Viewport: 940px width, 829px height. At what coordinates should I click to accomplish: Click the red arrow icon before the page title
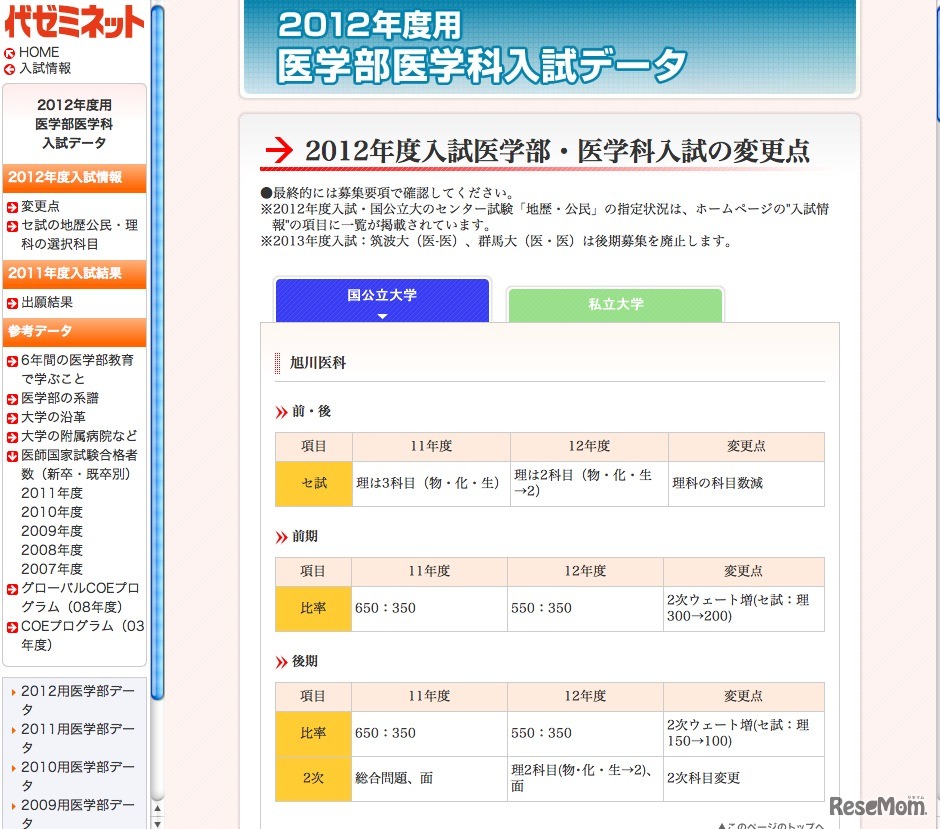tap(279, 152)
